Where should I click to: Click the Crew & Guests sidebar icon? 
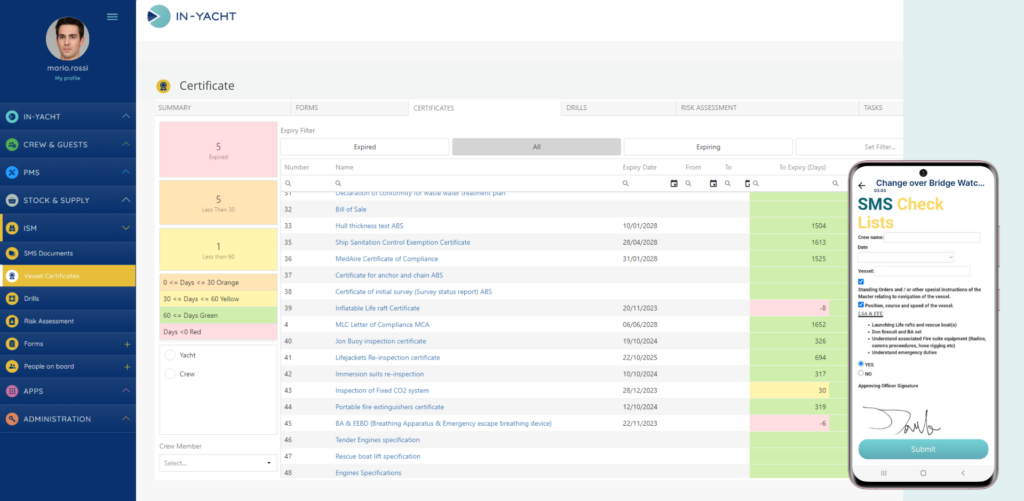[12, 144]
